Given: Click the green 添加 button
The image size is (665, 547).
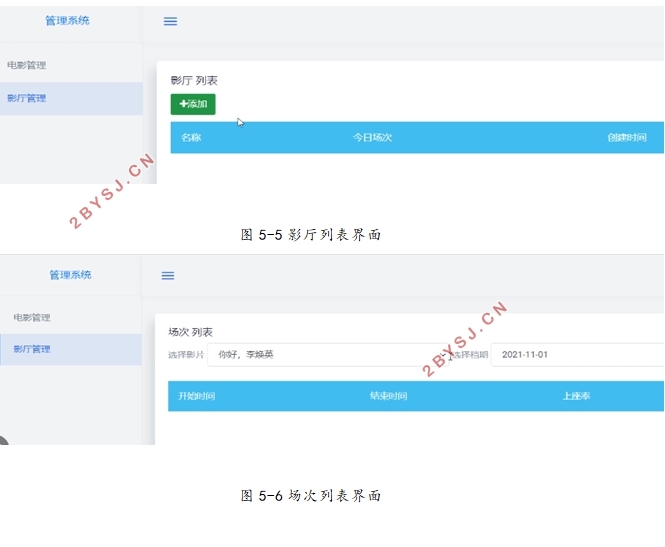Looking at the screenshot, I should pyautogui.click(x=193, y=104).
